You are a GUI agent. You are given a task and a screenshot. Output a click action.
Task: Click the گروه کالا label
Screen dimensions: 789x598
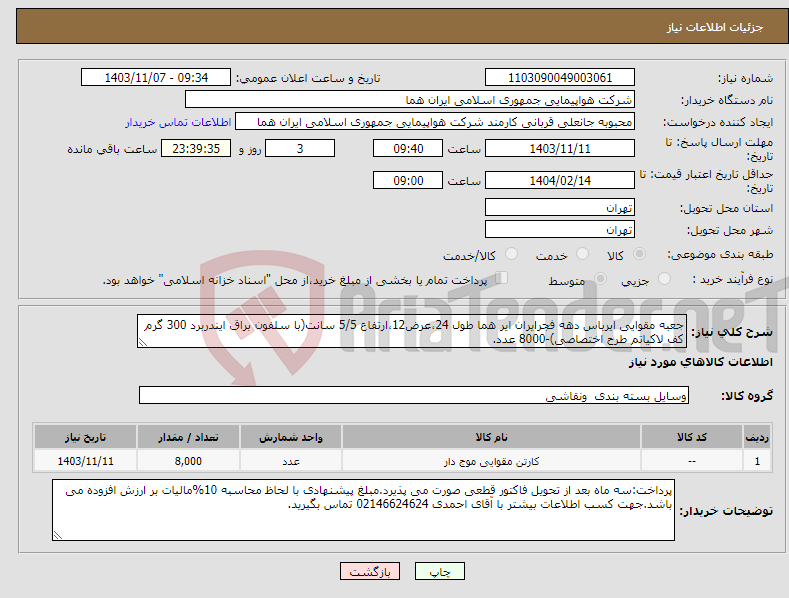747,396
